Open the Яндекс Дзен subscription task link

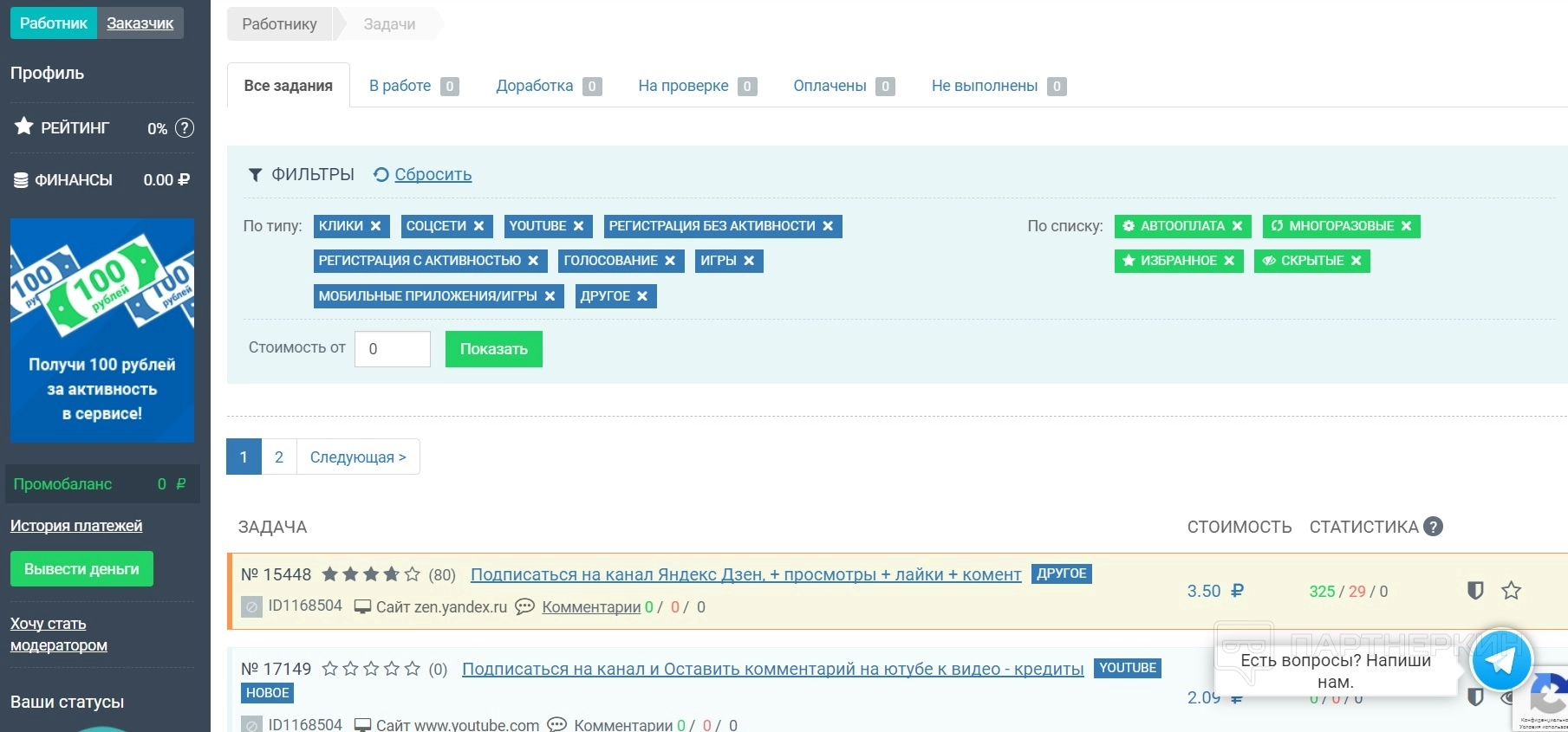pyautogui.click(x=746, y=574)
